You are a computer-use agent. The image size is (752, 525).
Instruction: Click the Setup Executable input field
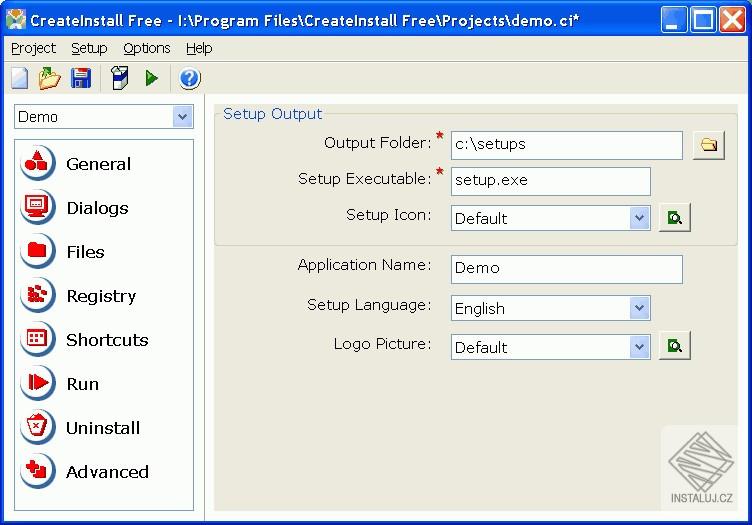click(550, 181)
